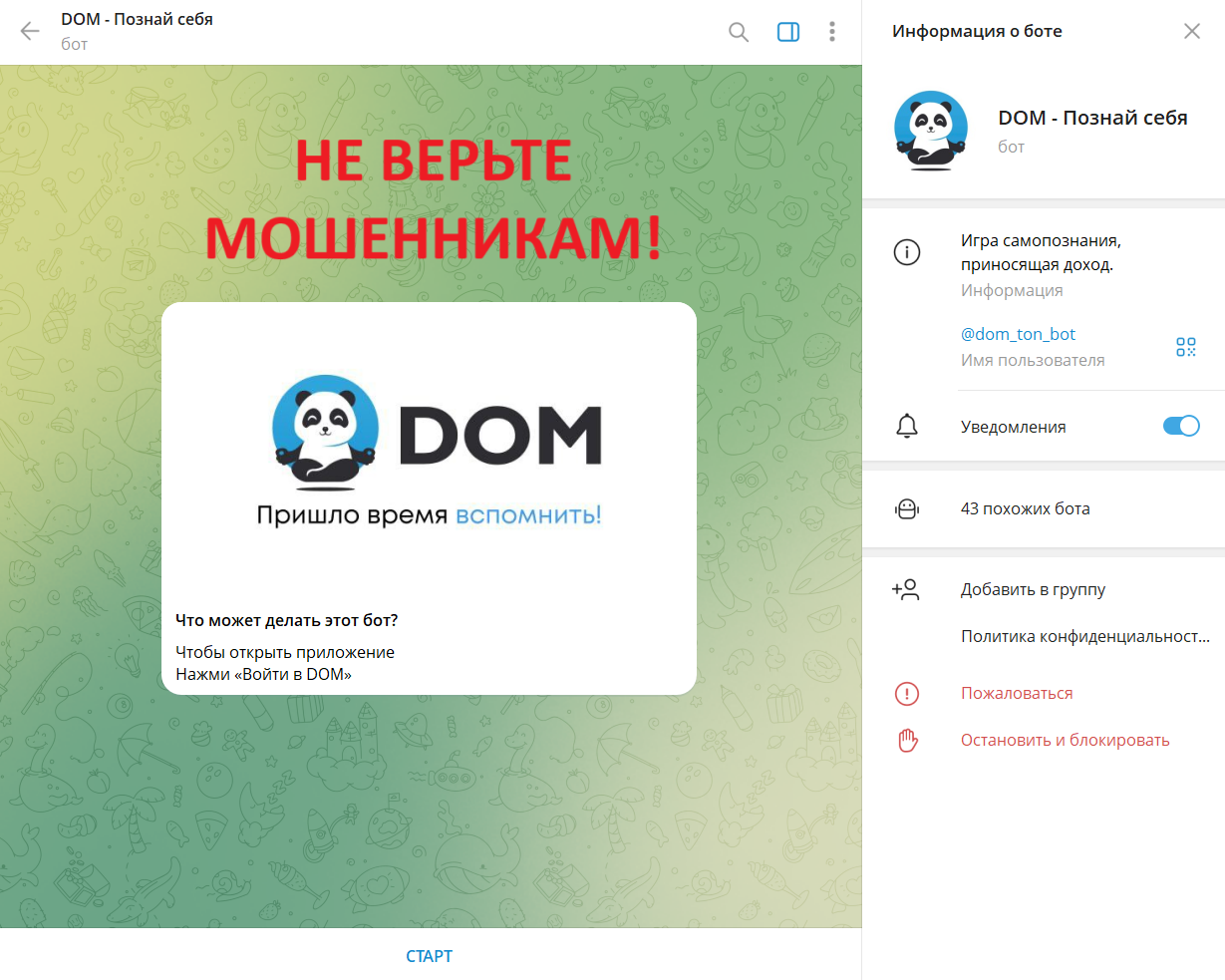Click the back arrow in chat header

click(x=30, y=32)
